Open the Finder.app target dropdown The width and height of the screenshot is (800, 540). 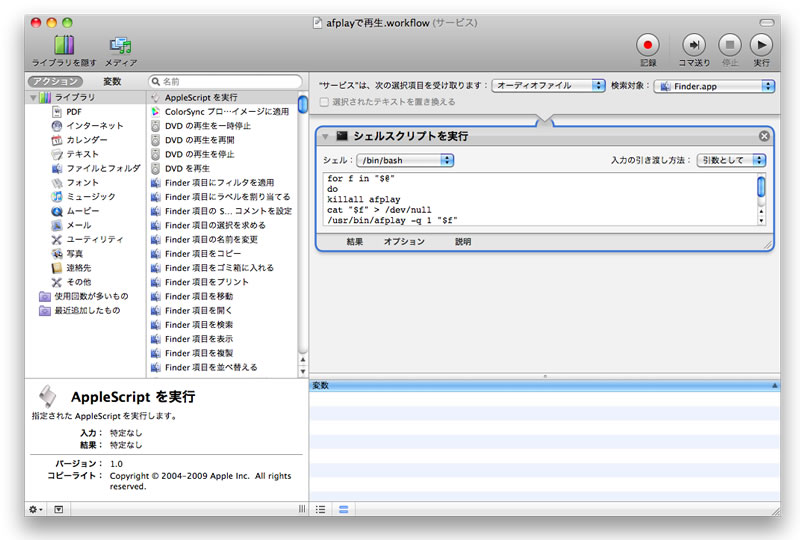click(x=714, y=86)
